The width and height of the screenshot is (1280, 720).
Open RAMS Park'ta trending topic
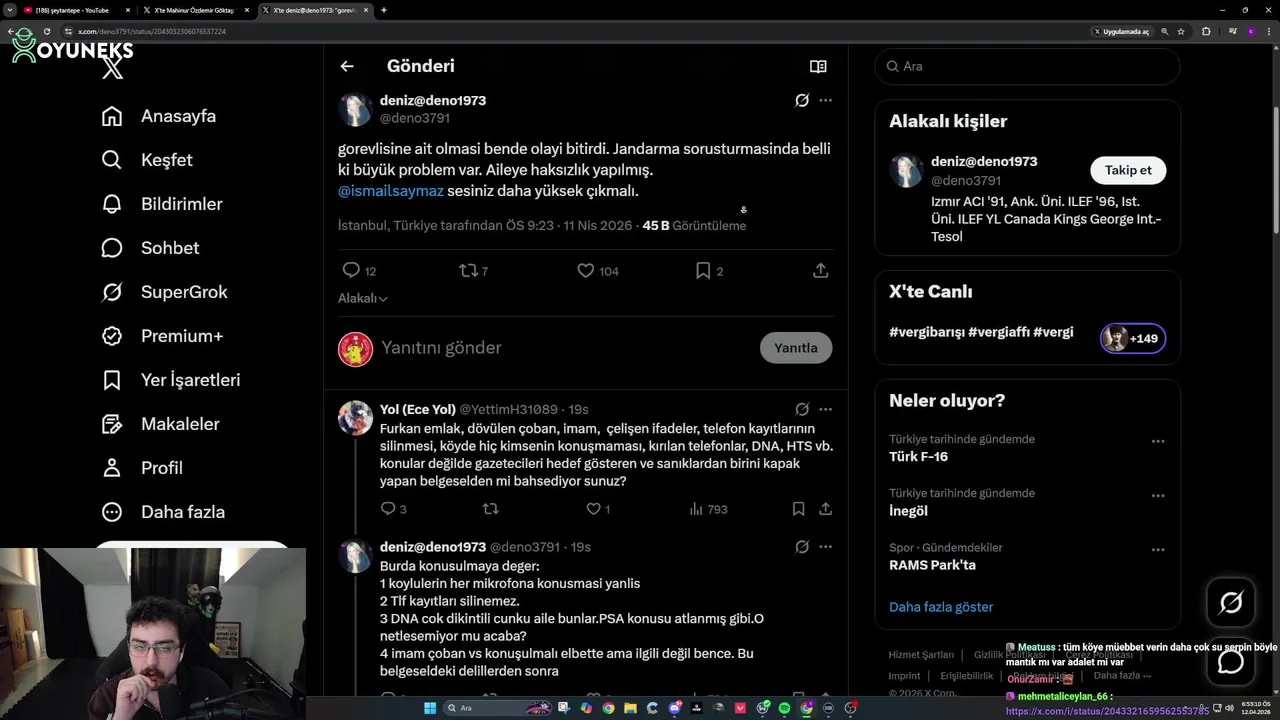(x=932, y=565)
